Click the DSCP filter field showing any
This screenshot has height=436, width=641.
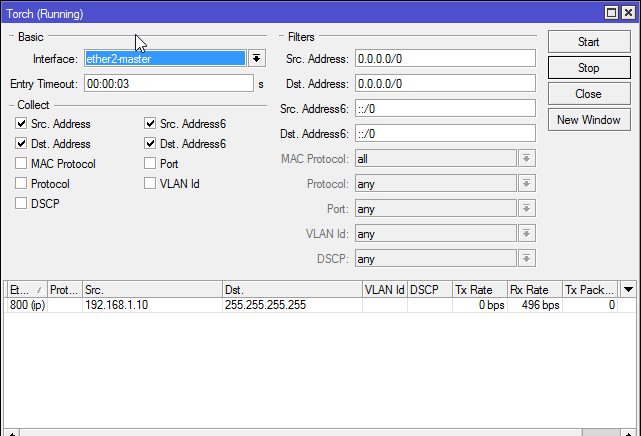[436, 258]
